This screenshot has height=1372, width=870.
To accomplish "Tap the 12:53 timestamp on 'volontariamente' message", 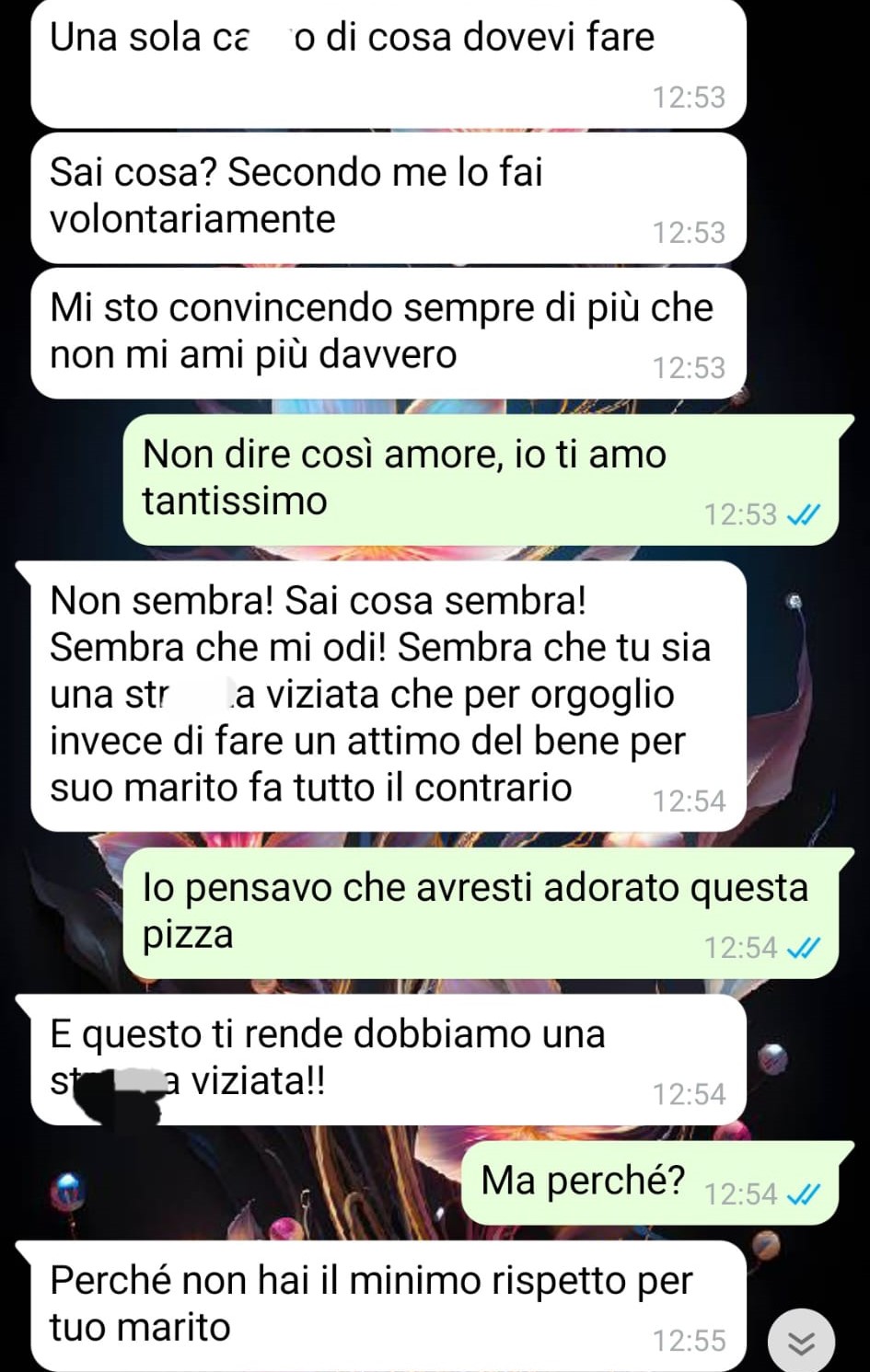I will click(x=689, y=233).
